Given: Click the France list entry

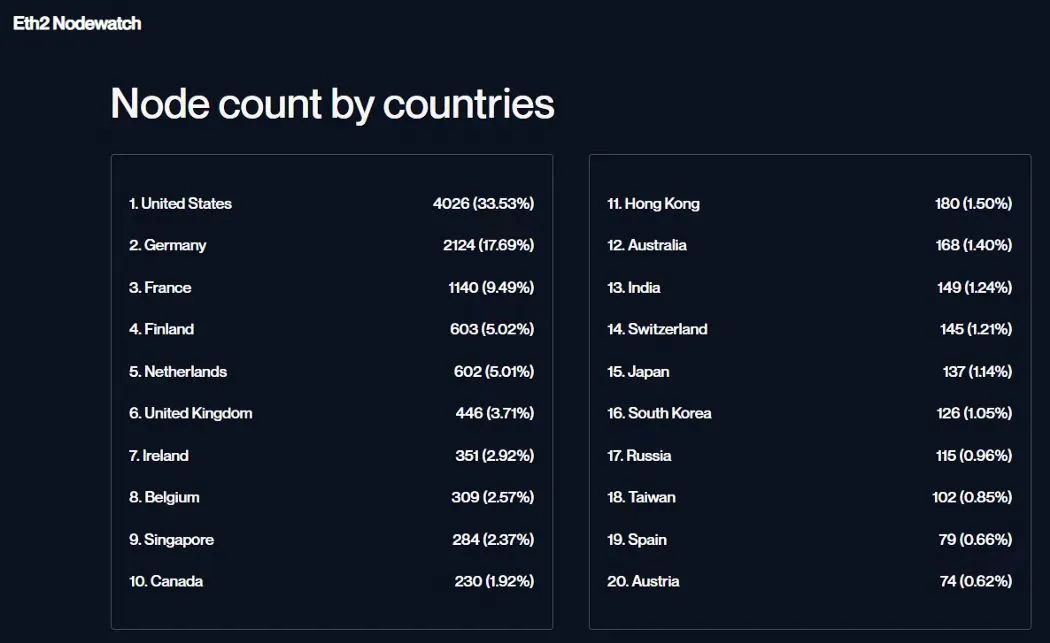Looking at the screenshot, I should click(x=160, y=288).
